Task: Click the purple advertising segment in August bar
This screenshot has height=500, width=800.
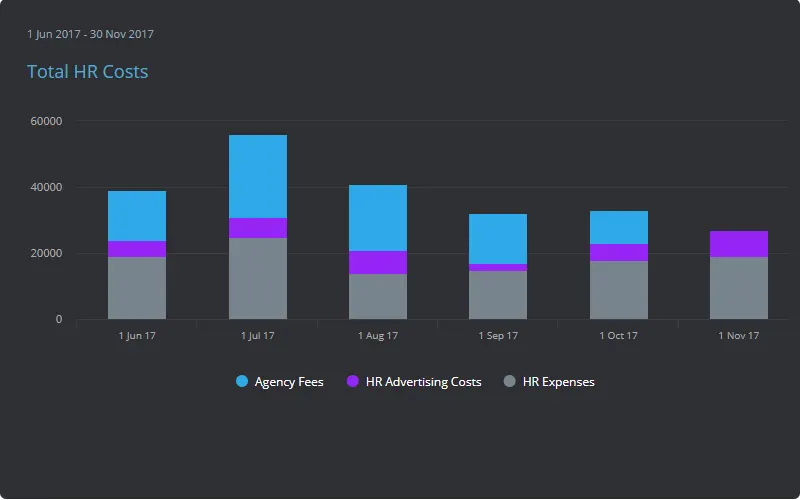Action: tap(378, 262)
